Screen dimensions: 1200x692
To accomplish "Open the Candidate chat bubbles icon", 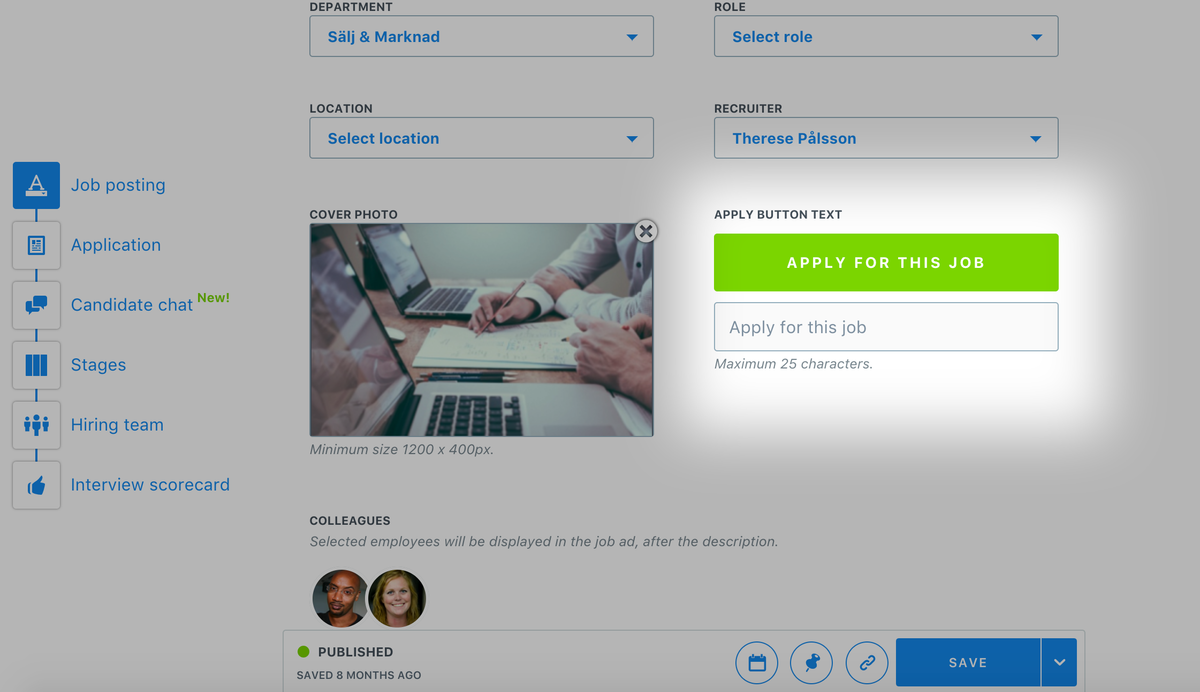I will pos(36,305).
